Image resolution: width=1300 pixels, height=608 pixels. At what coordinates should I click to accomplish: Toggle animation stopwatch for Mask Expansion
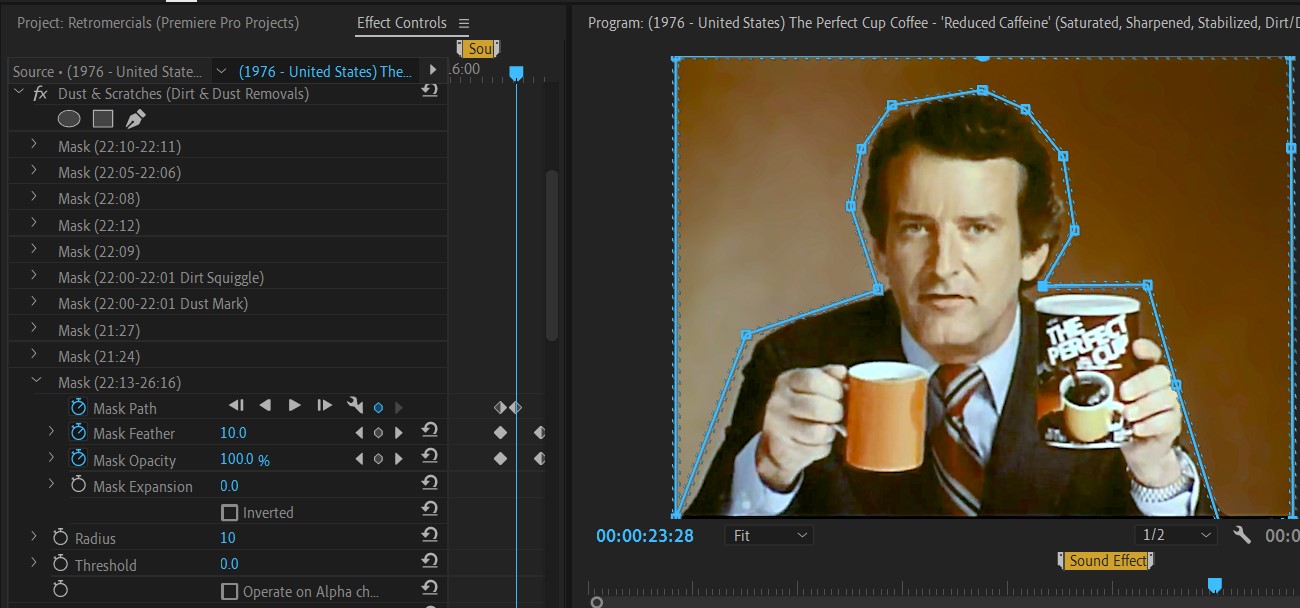click(79, 485)
